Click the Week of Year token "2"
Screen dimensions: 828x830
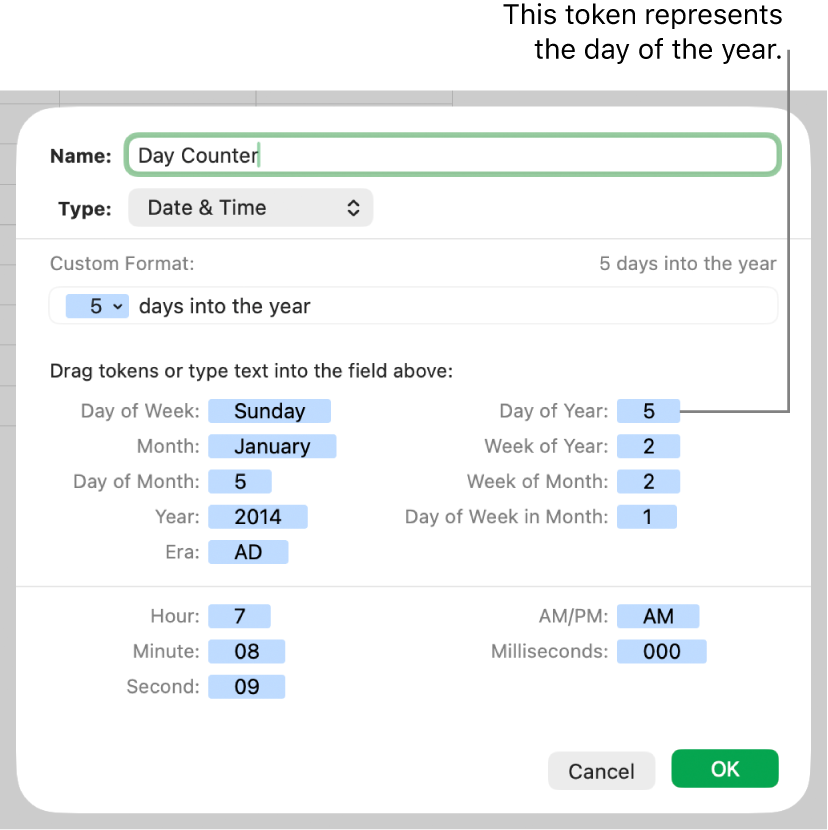tap(648, 446)
